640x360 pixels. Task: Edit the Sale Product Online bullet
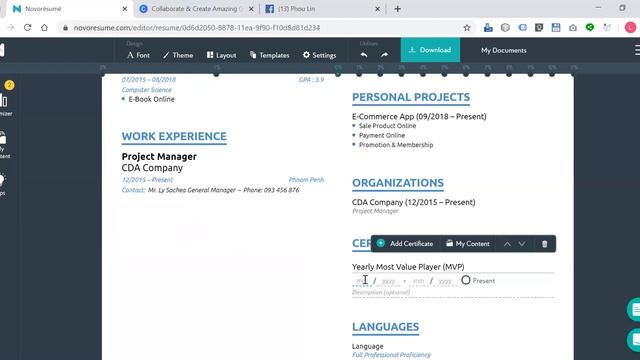coord(387,126)
